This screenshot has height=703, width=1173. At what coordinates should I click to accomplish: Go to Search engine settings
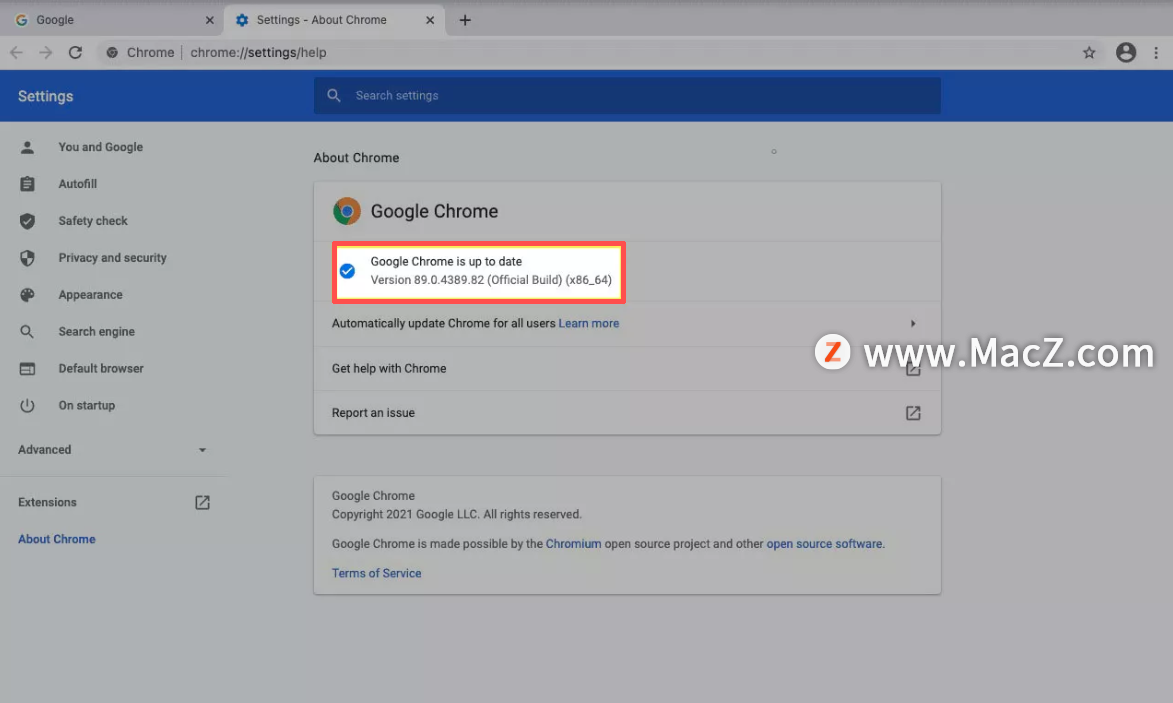pos(97,331)
